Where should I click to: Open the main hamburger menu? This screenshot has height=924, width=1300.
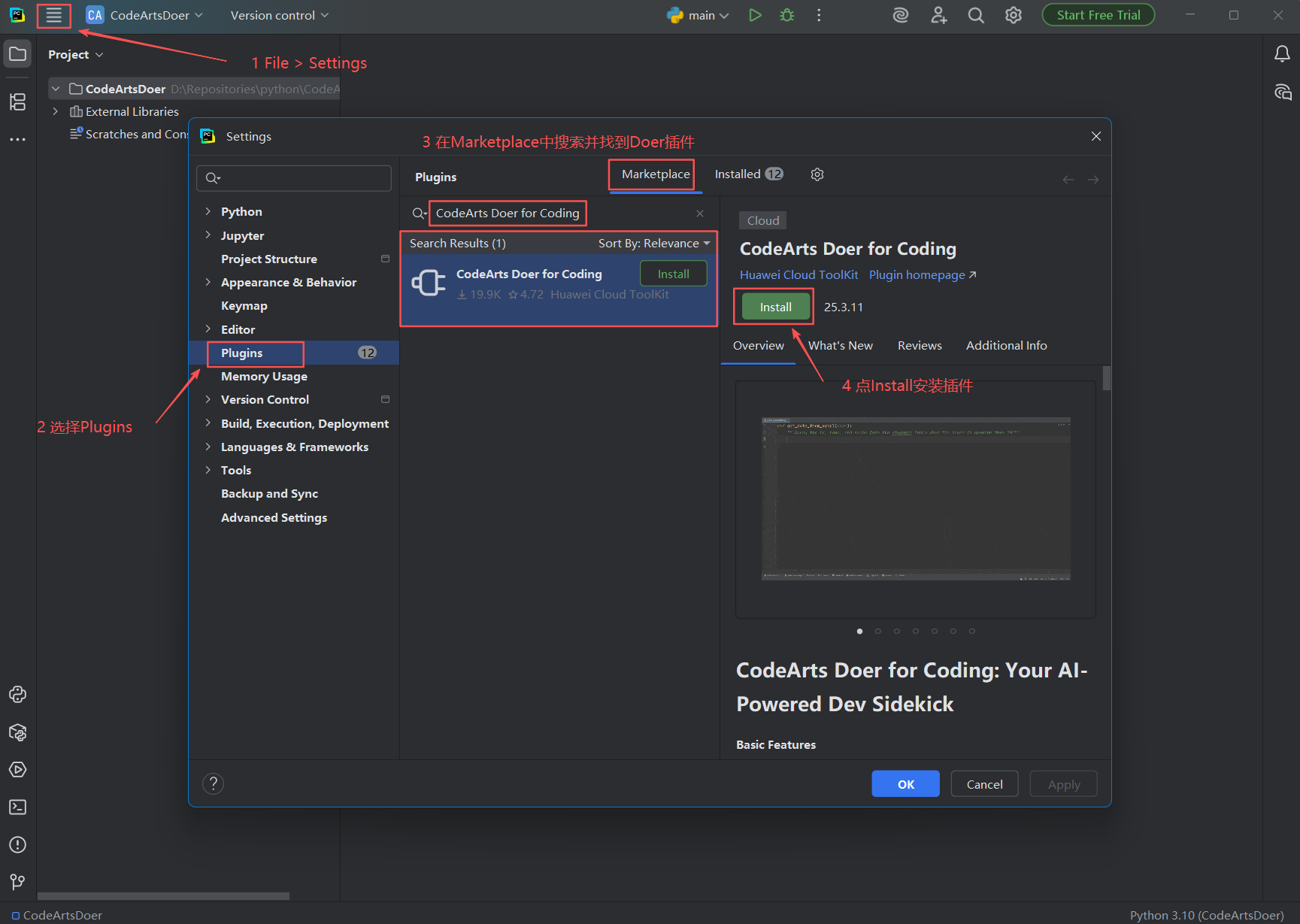pos(53,15)
